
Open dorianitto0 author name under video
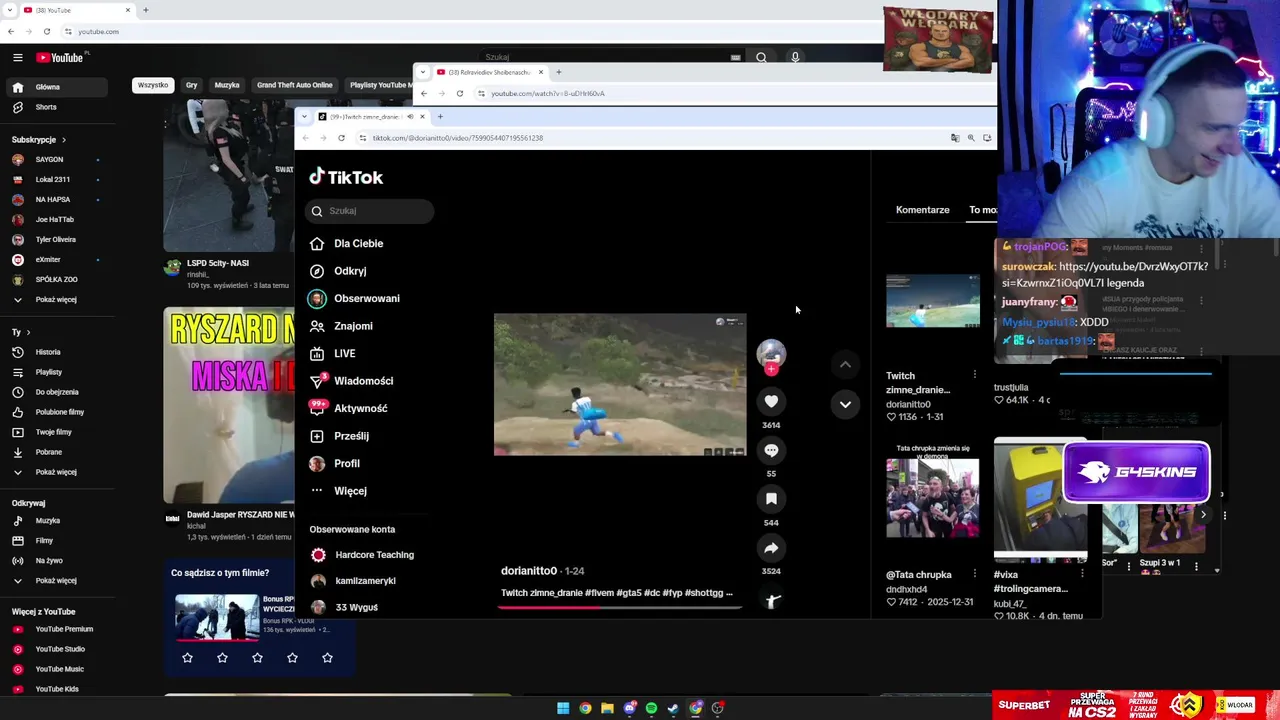[x=529, y=571]
